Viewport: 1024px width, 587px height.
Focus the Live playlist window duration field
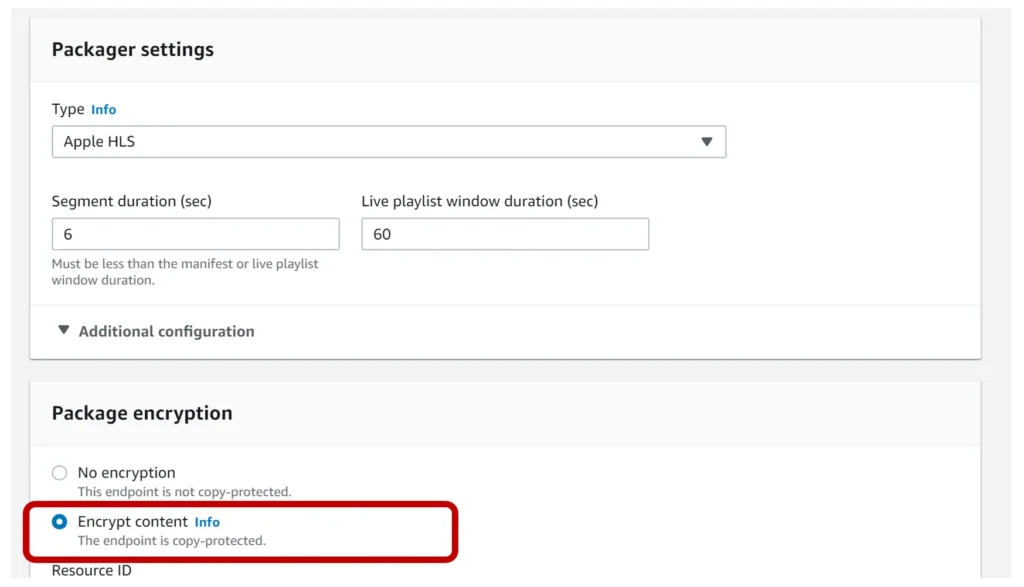[x=505, y=234]
